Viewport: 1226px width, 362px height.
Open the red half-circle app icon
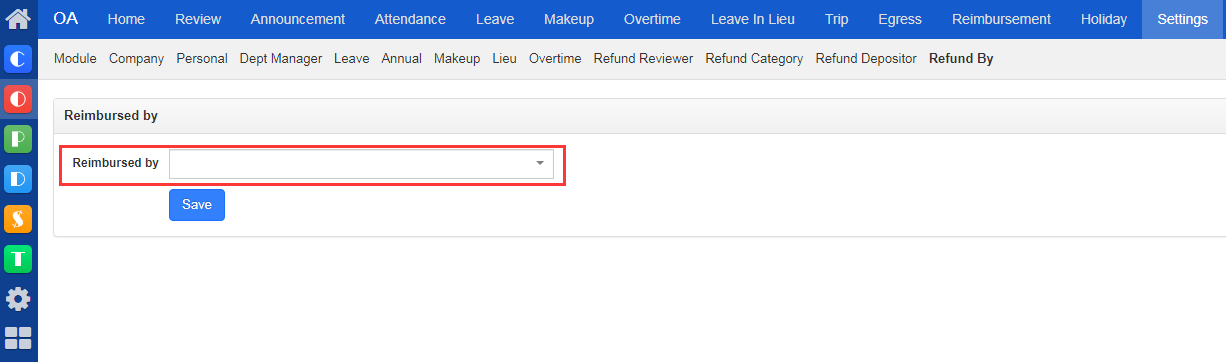(x=18, y=99)
